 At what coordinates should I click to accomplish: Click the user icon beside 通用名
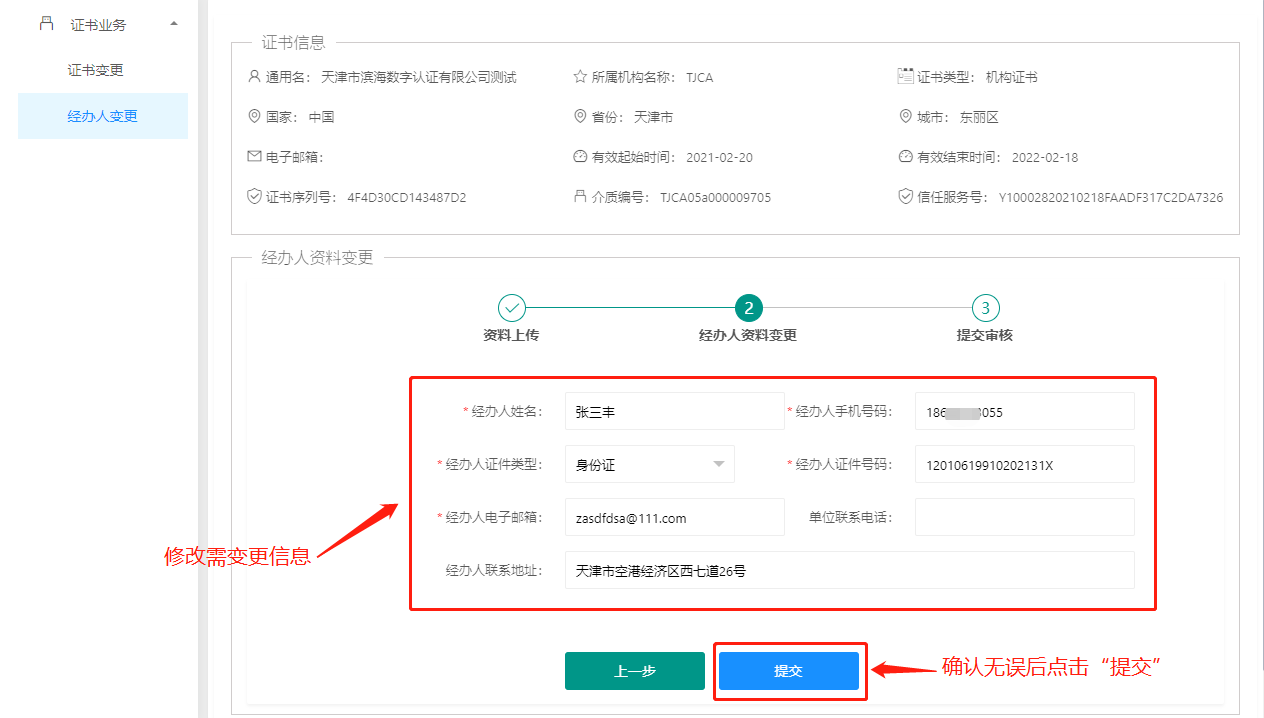(x=254, y=77)
